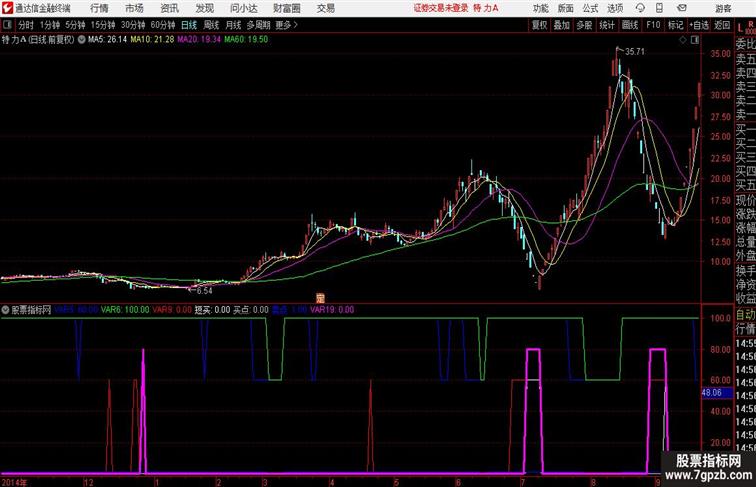Expand the main chart indicator dropdown arrow

81,40
